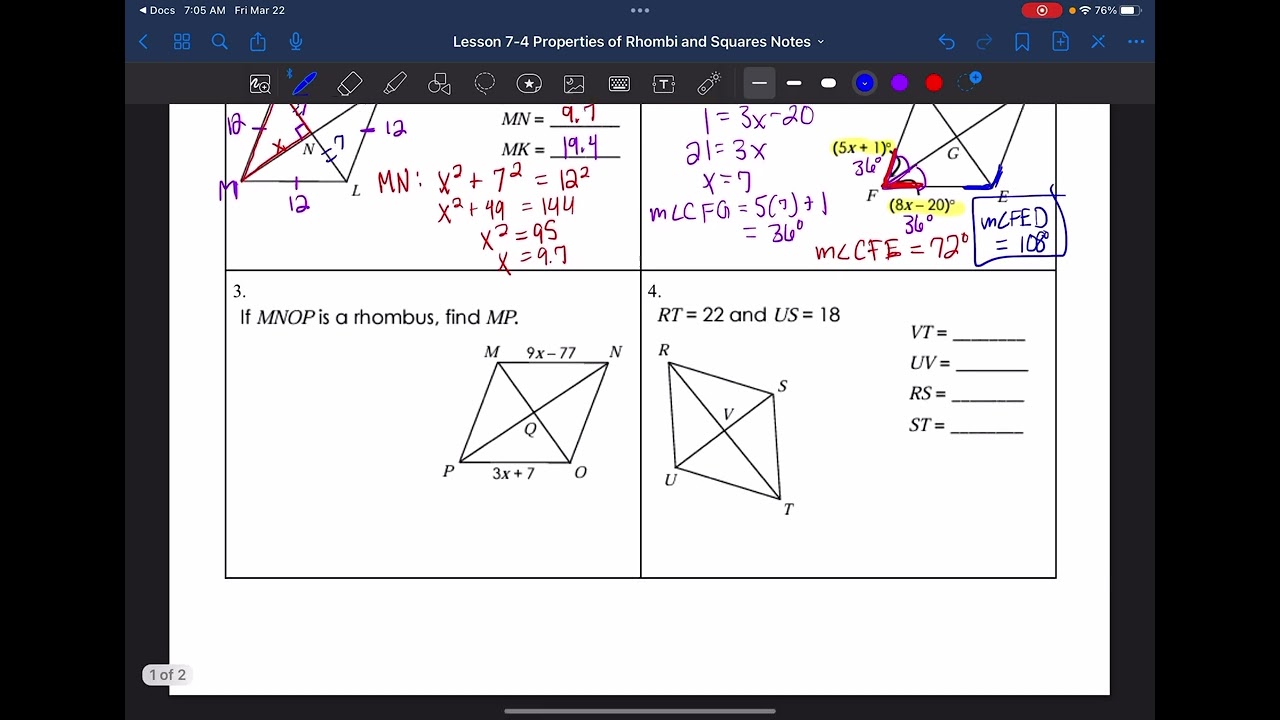The image size is (1280, 720).
Task: Insert an image with photo tool
Action: [x=574, y=84]
